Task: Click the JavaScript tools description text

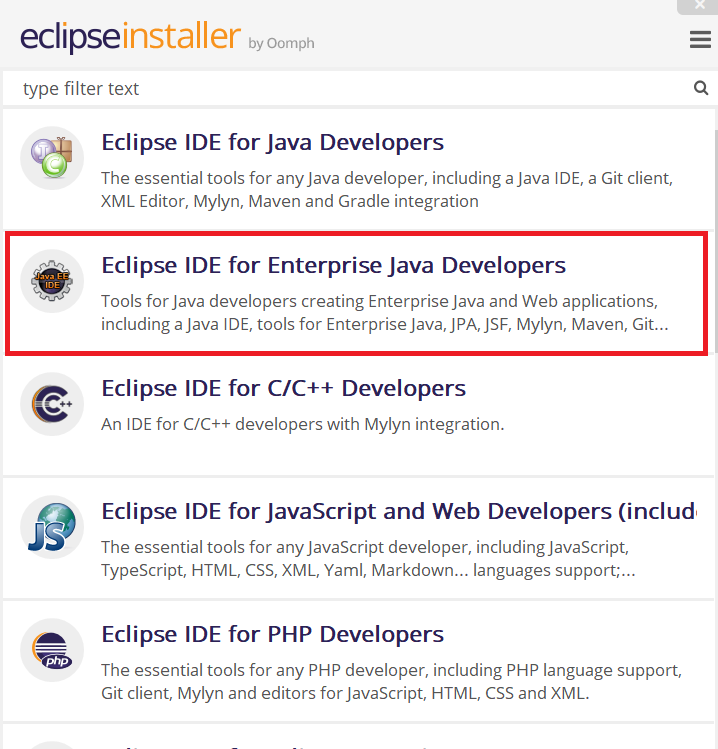Action: click(368, 558)
